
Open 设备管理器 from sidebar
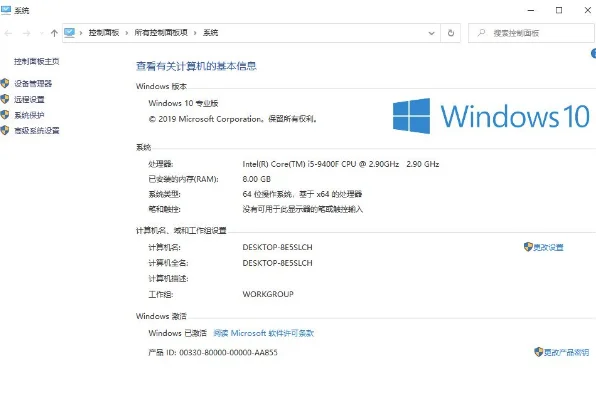(33, 83)
